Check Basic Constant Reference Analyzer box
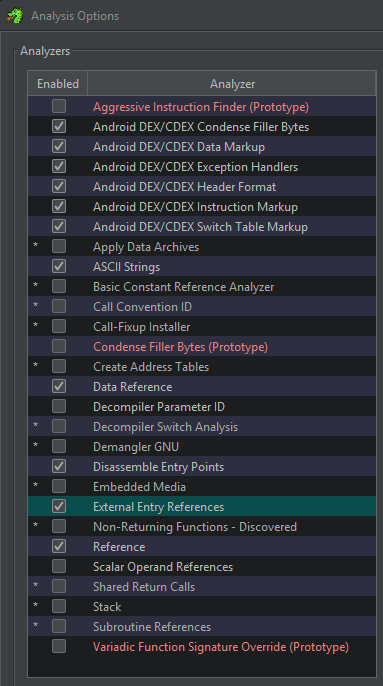383x686 pixels. [x=59, y=287]
